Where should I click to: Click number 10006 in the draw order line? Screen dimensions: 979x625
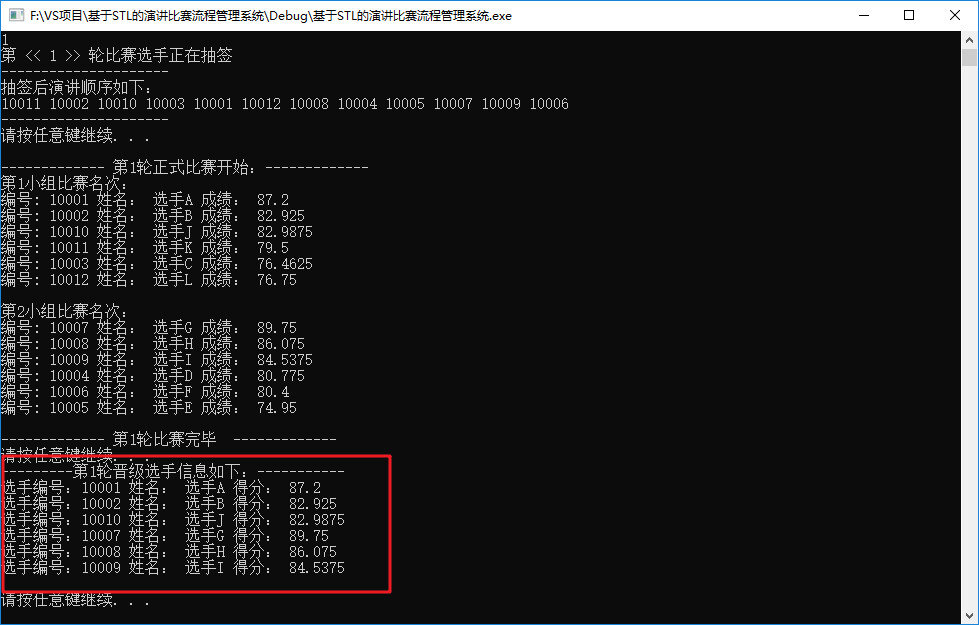(549, 104)
